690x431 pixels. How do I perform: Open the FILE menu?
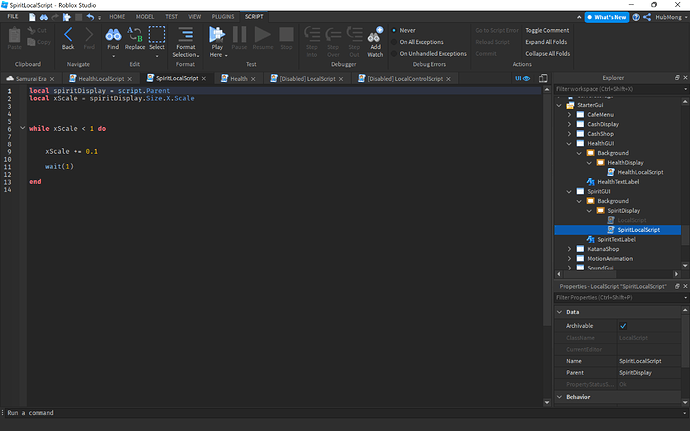(x=13, y=16)
